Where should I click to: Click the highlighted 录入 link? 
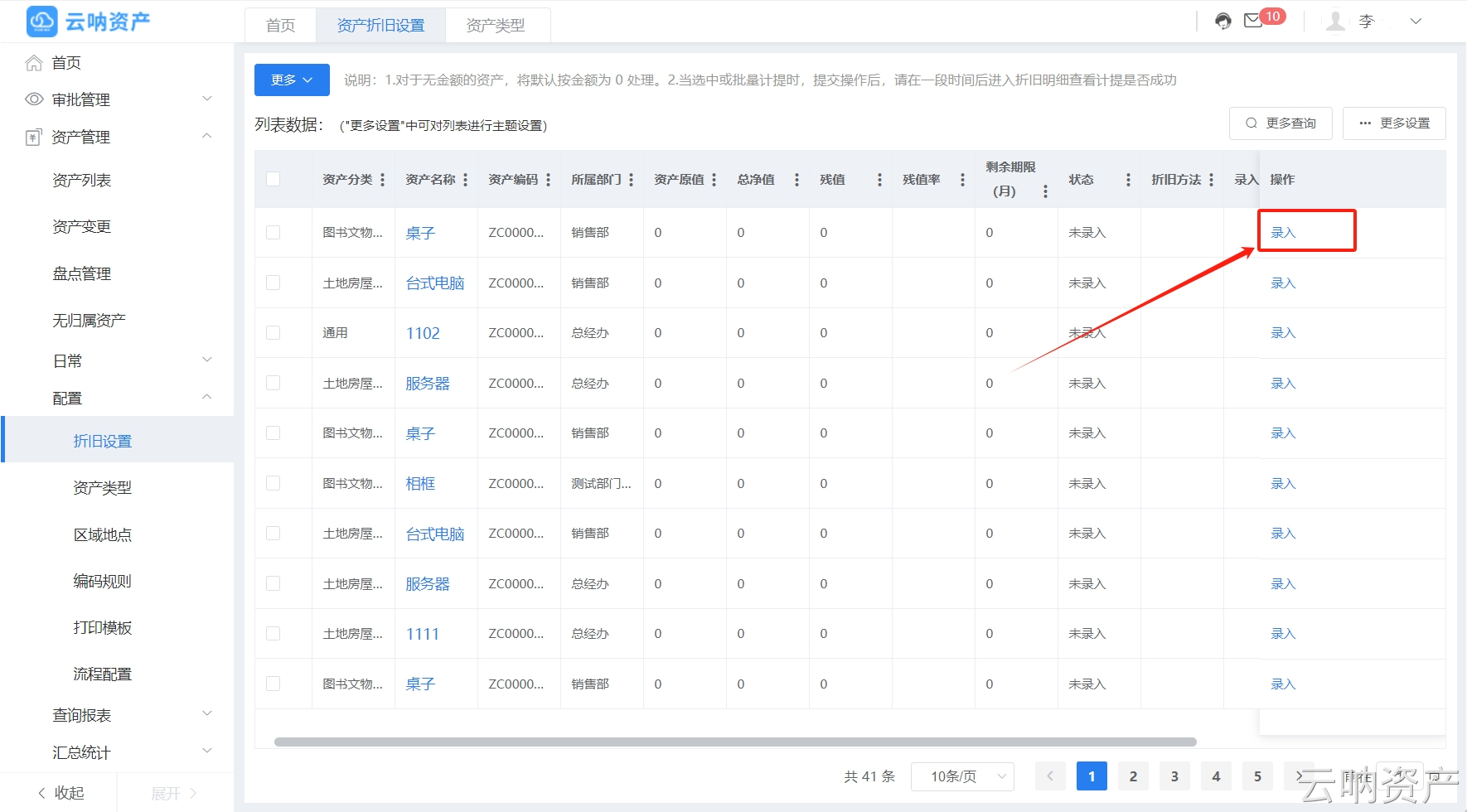pyautogui.click(x=1282, y=232)
